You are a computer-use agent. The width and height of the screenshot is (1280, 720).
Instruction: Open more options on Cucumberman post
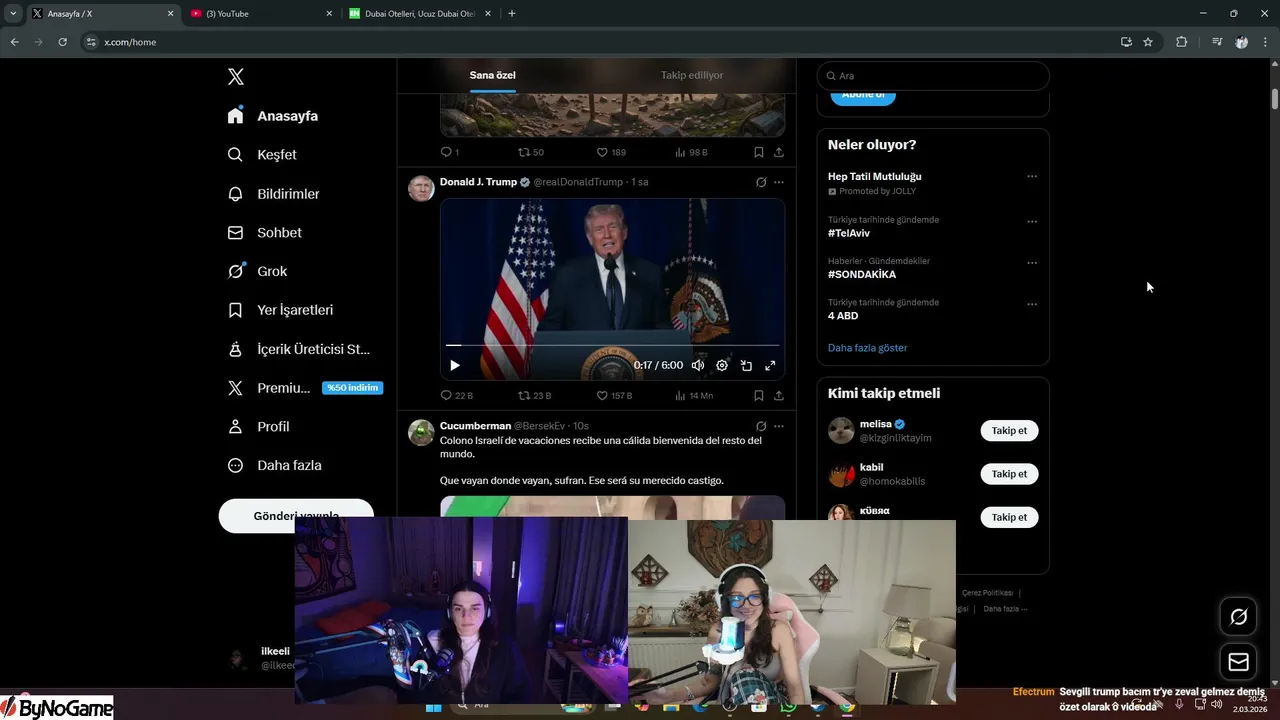click(779, 426)
